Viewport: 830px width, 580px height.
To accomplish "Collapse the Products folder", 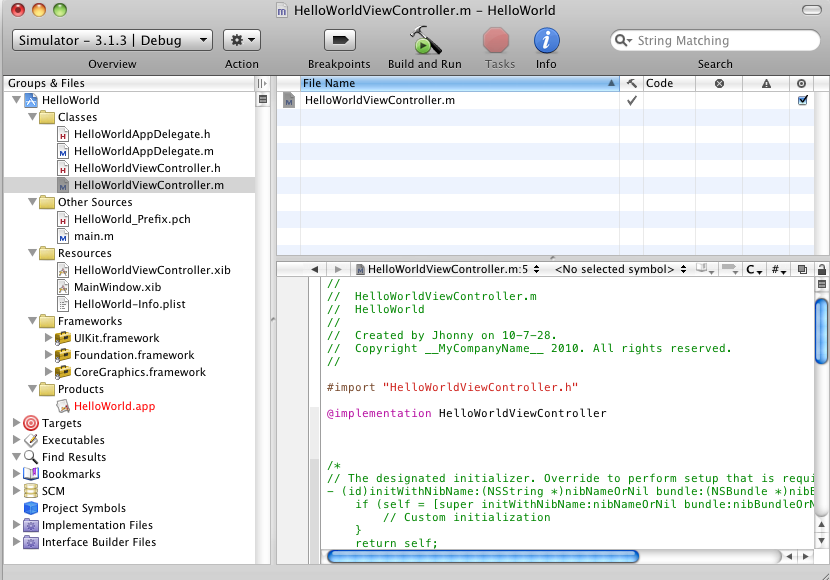I will [x=32, y=388].
